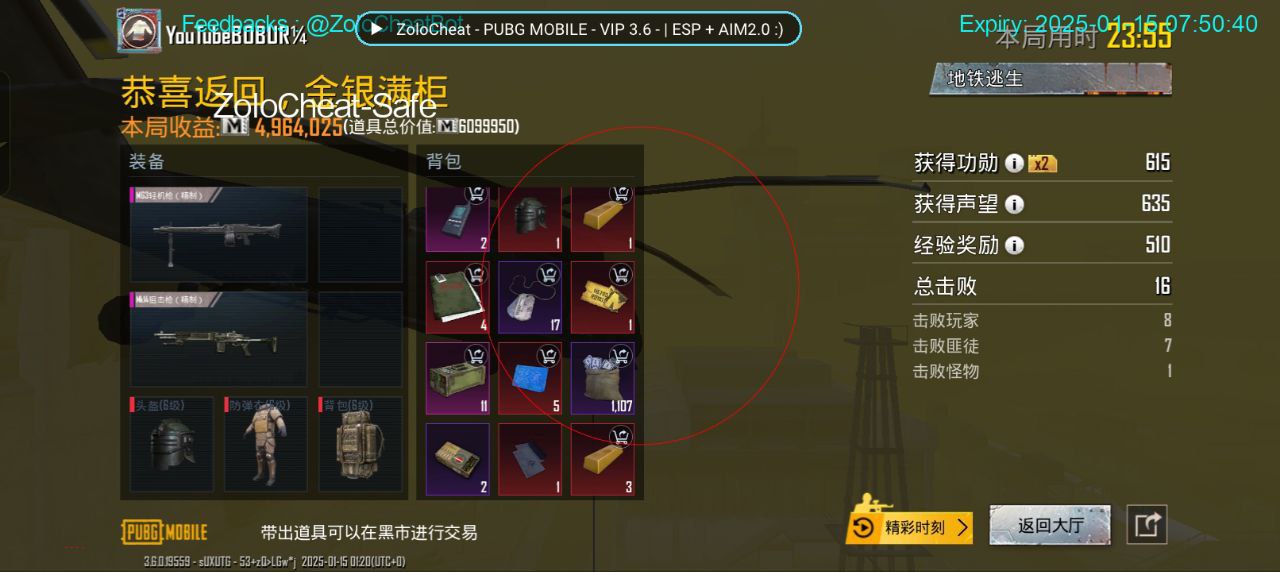Click the player avatar icon
The image size is (1280, 572).
click(139, 30)
